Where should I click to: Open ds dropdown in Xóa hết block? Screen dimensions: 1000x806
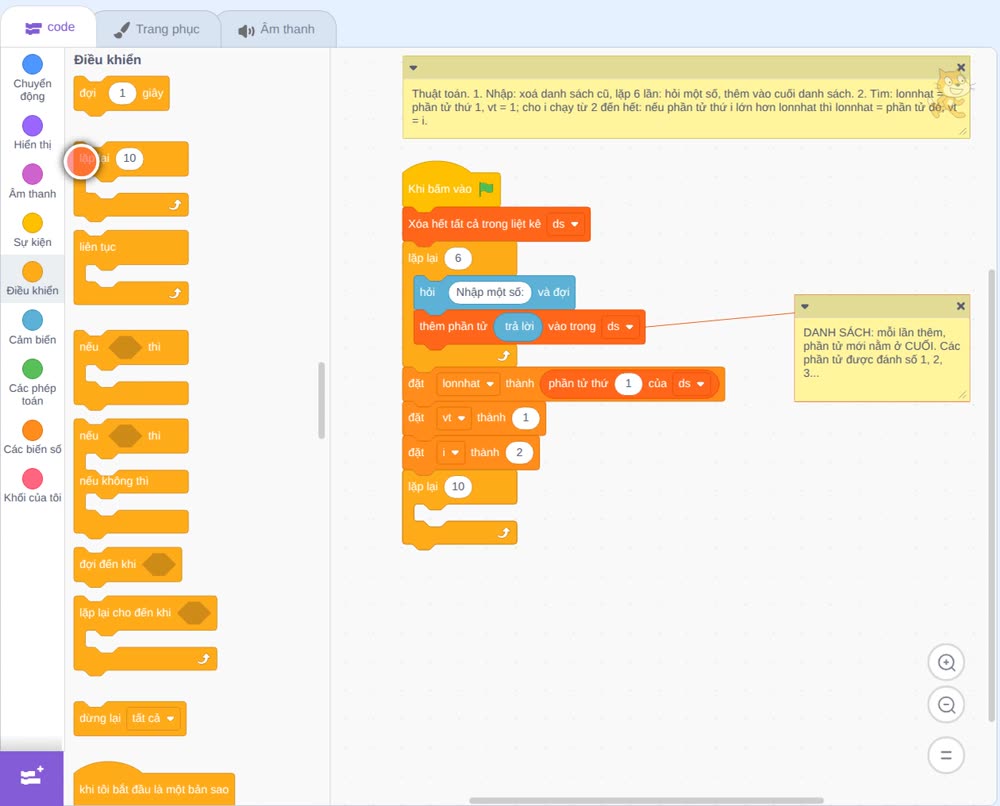coord(565,224)
